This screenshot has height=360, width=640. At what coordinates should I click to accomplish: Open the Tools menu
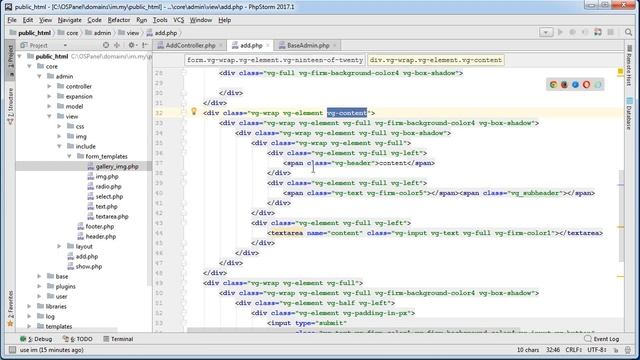pos(160,20)
